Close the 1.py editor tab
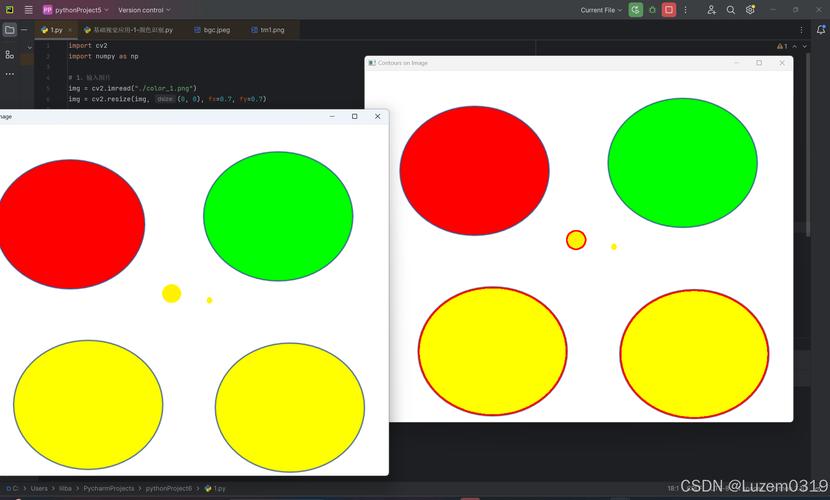Viewport: 830px width, 500px height. [70, 30]
